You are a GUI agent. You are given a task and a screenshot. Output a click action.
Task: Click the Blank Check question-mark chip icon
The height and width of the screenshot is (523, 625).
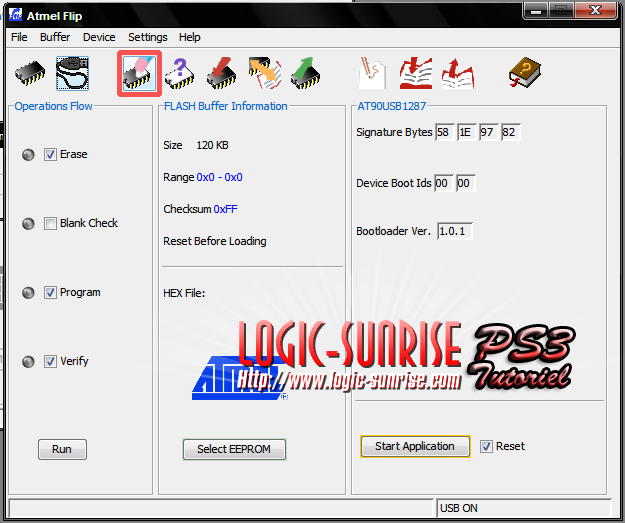click(179, 73)
